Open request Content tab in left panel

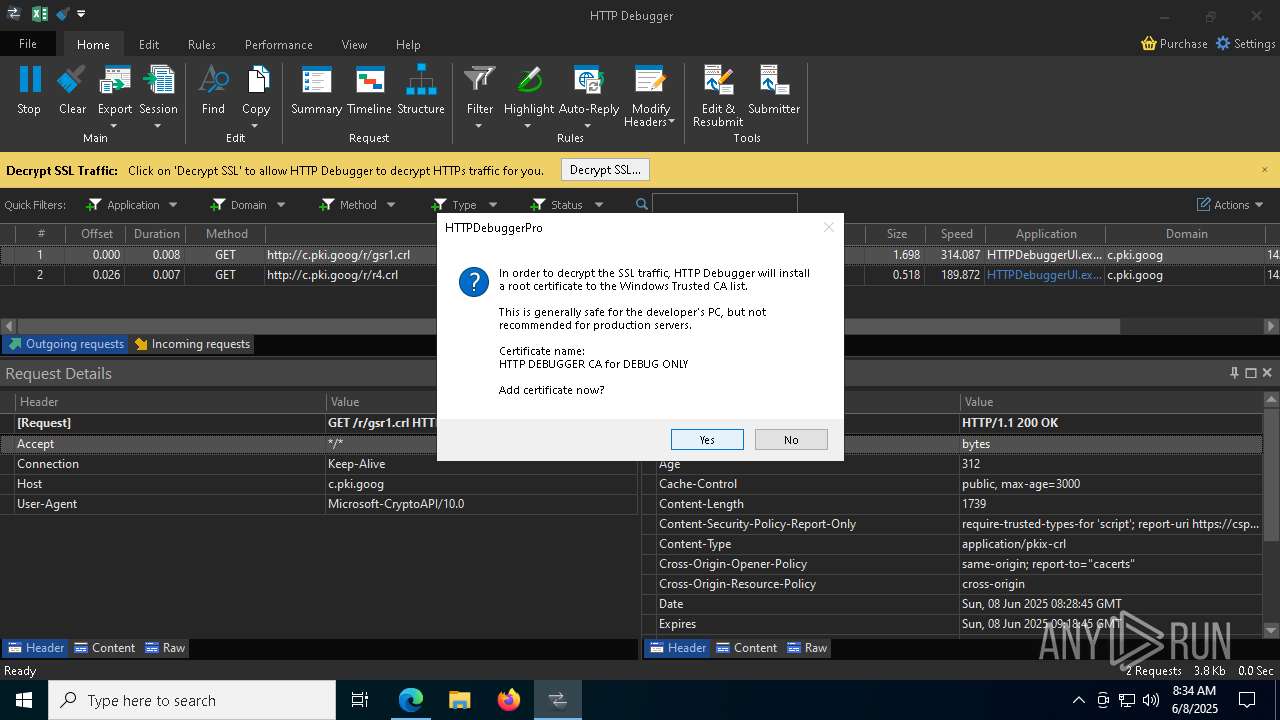point(104,648)
